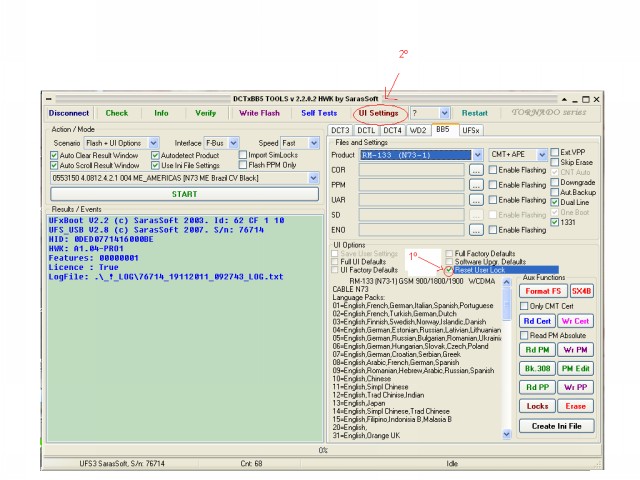This screenshot has height=480, width=640.
Task: Enable the Reset User Lock checkbox
Action: 449,270
